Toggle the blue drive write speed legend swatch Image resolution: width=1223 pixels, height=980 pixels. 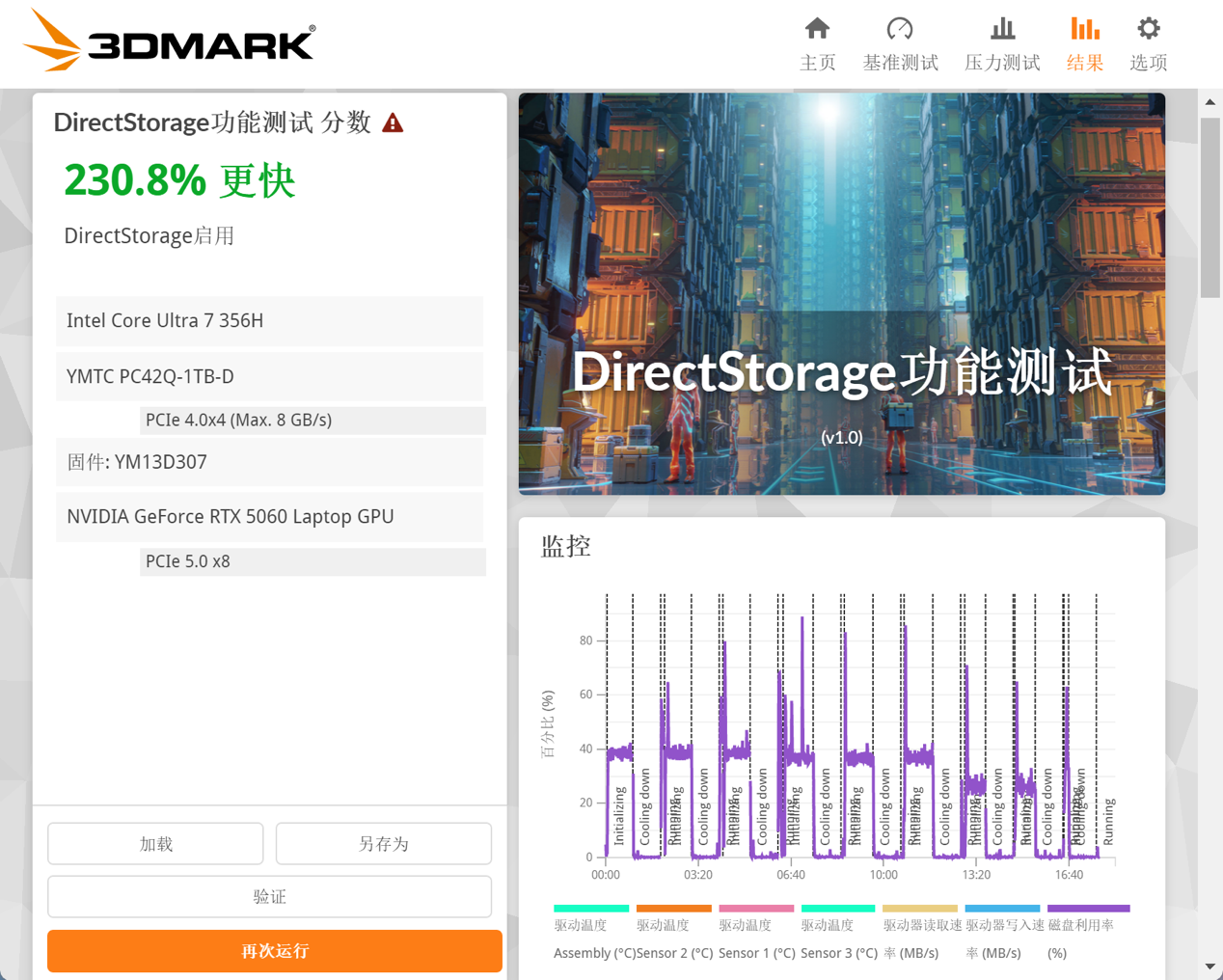point(1003,909)
